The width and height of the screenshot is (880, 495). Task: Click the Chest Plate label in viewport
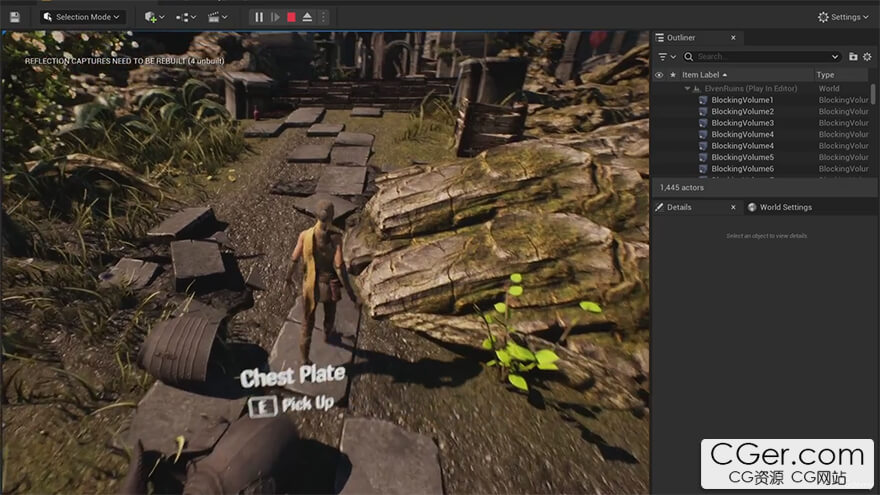[x=292, y=376]
